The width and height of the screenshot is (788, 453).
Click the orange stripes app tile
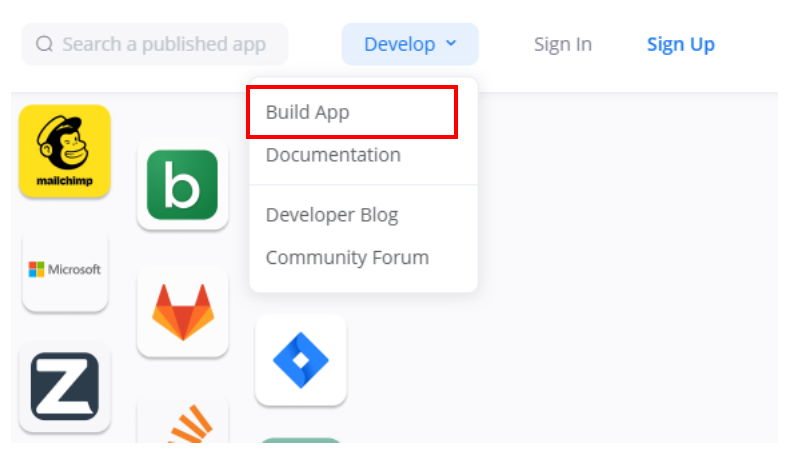click(x=182, y=420)
